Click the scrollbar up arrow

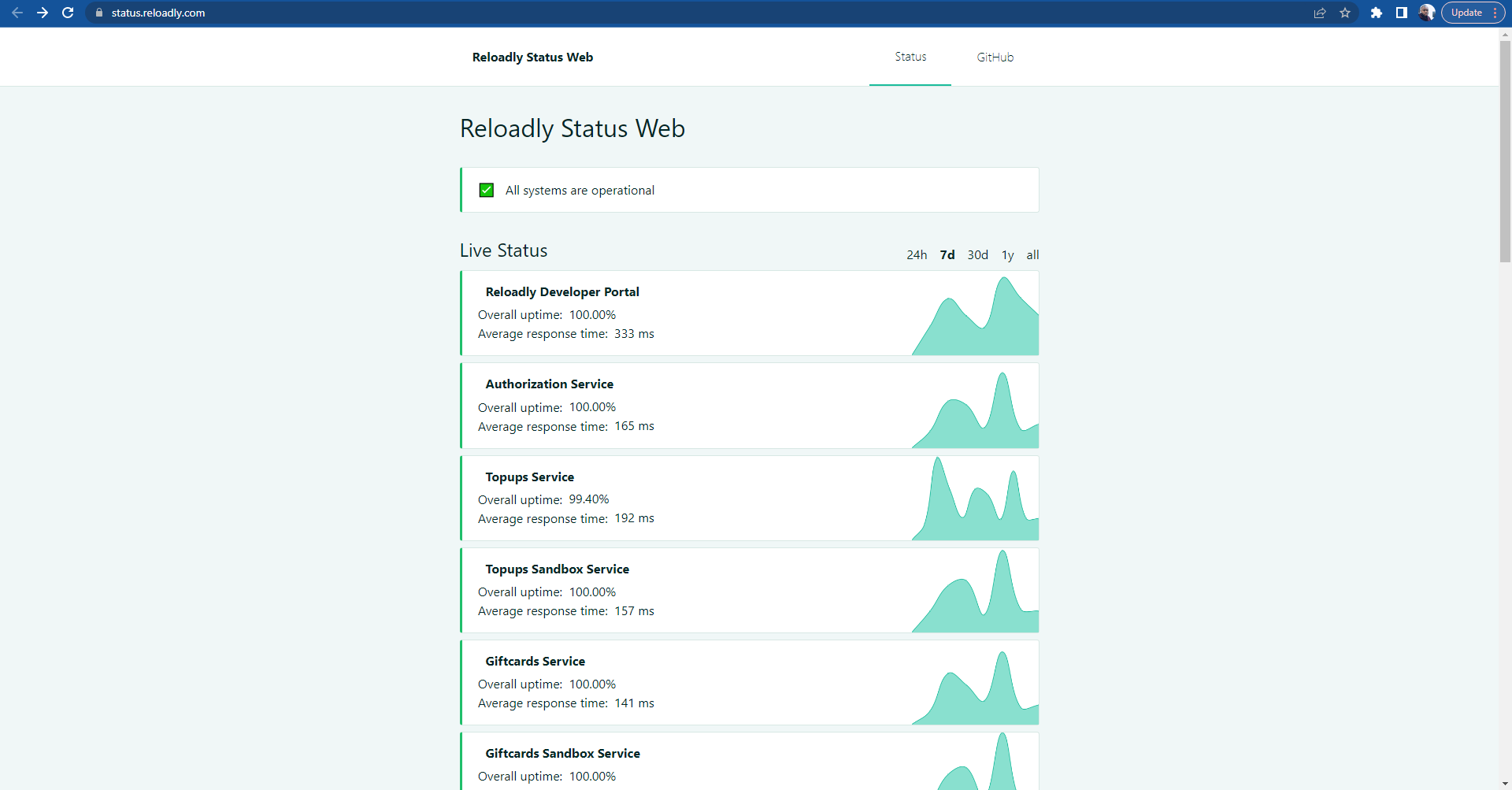coord(1505,34)
